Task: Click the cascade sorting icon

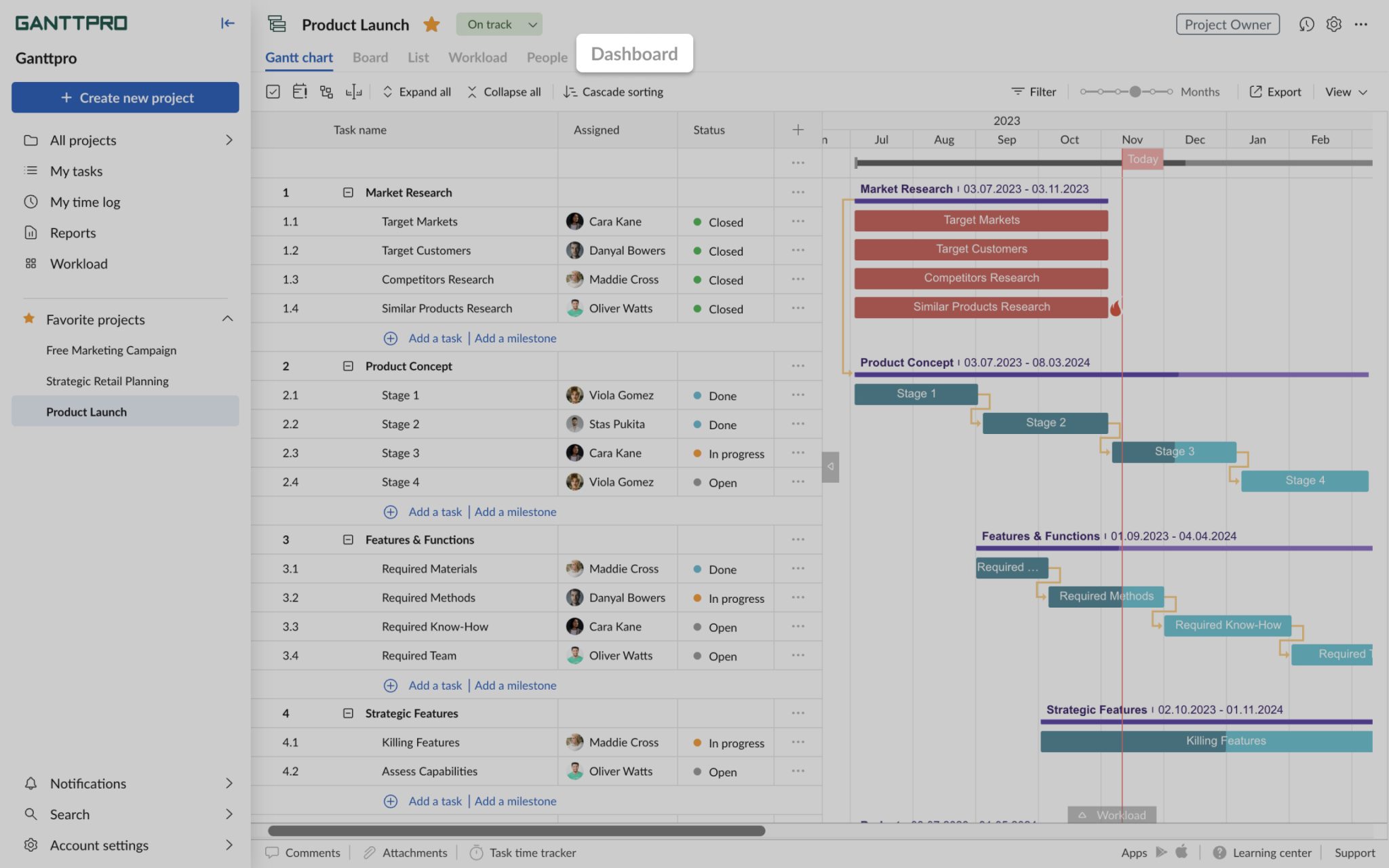Action: pos(568,91)
